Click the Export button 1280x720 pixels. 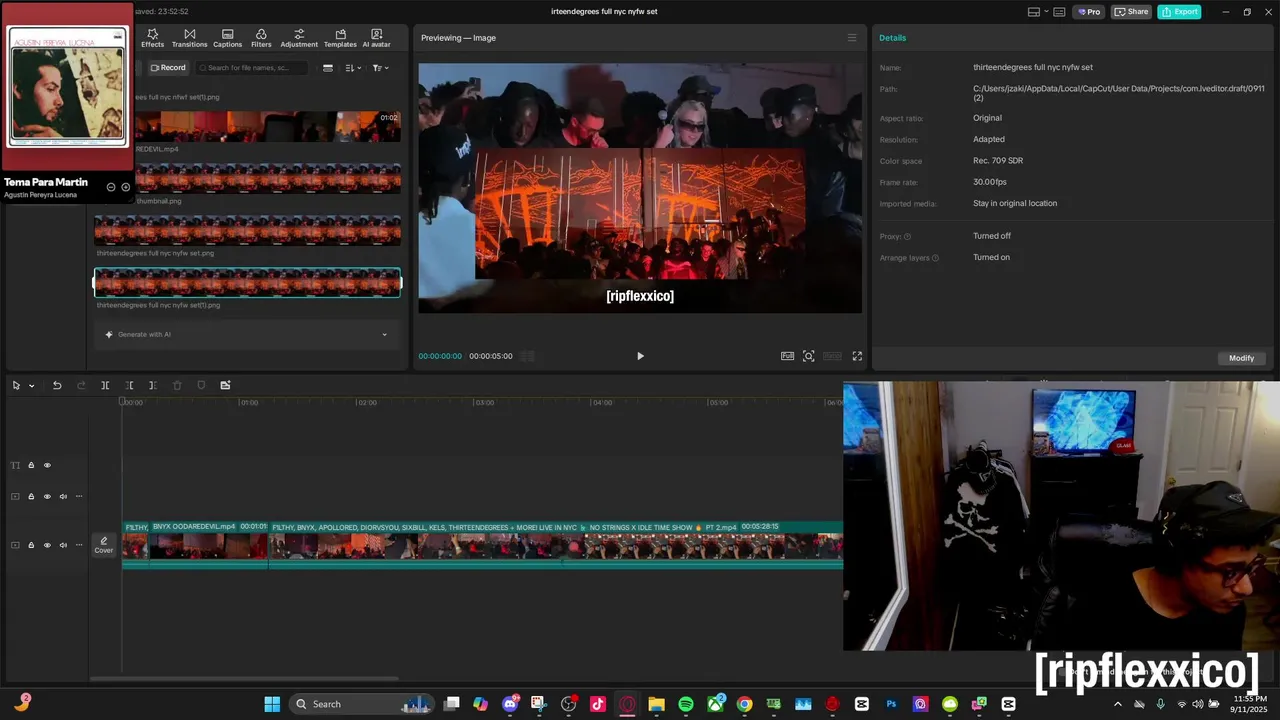(1180, 12)
